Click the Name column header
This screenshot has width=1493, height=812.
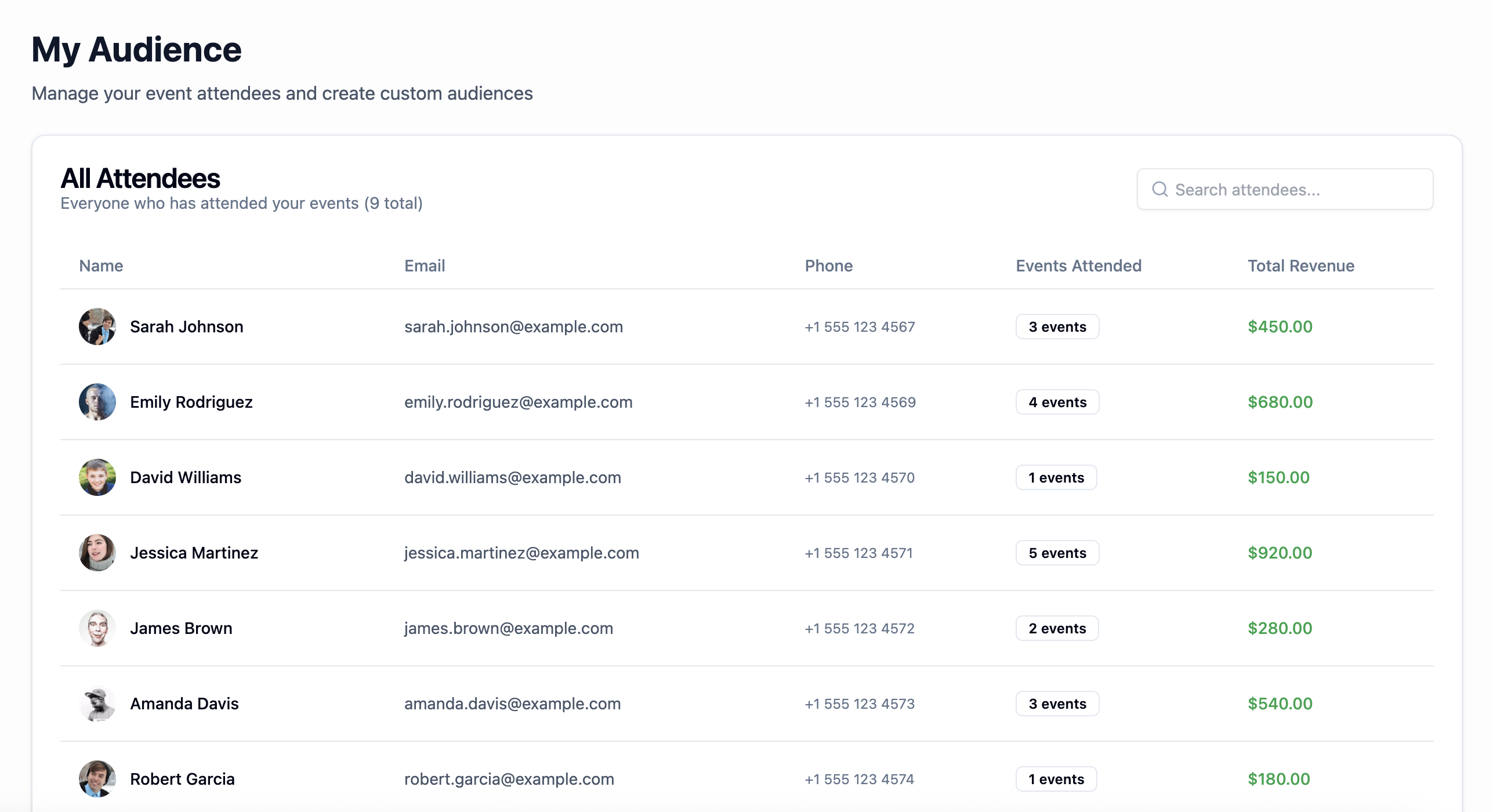pos(101,266)
